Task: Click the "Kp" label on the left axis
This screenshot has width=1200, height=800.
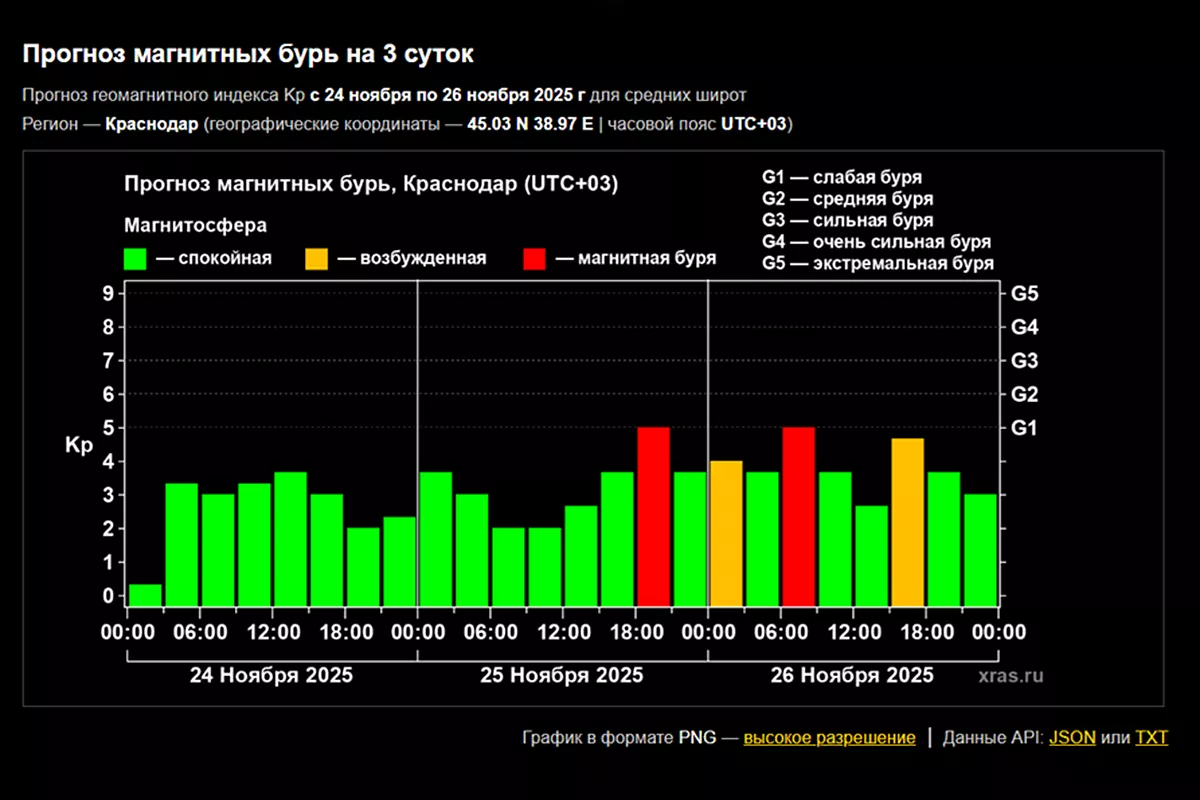Action: coord(79,446)
